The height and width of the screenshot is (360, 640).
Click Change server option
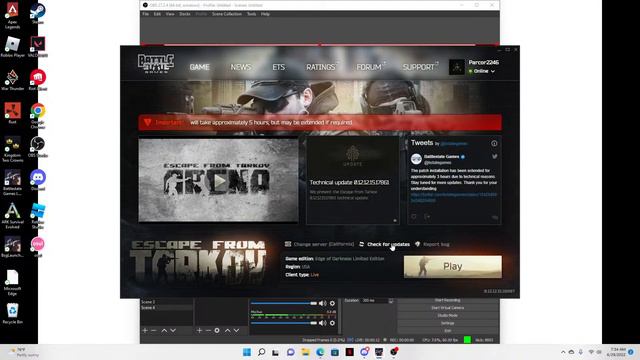(x=320, y=244)
